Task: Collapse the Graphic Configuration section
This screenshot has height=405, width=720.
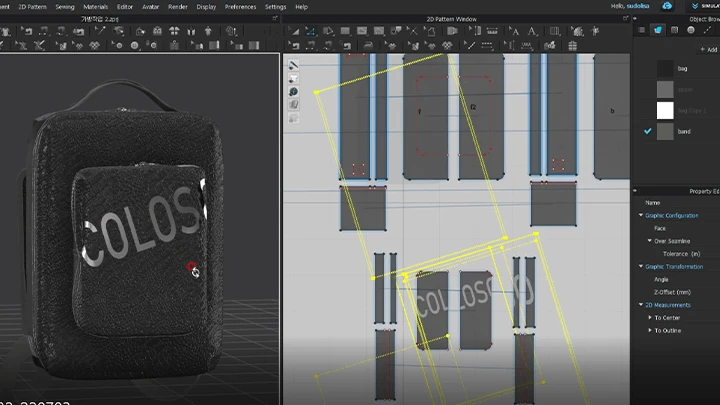Action: point(641,215)
